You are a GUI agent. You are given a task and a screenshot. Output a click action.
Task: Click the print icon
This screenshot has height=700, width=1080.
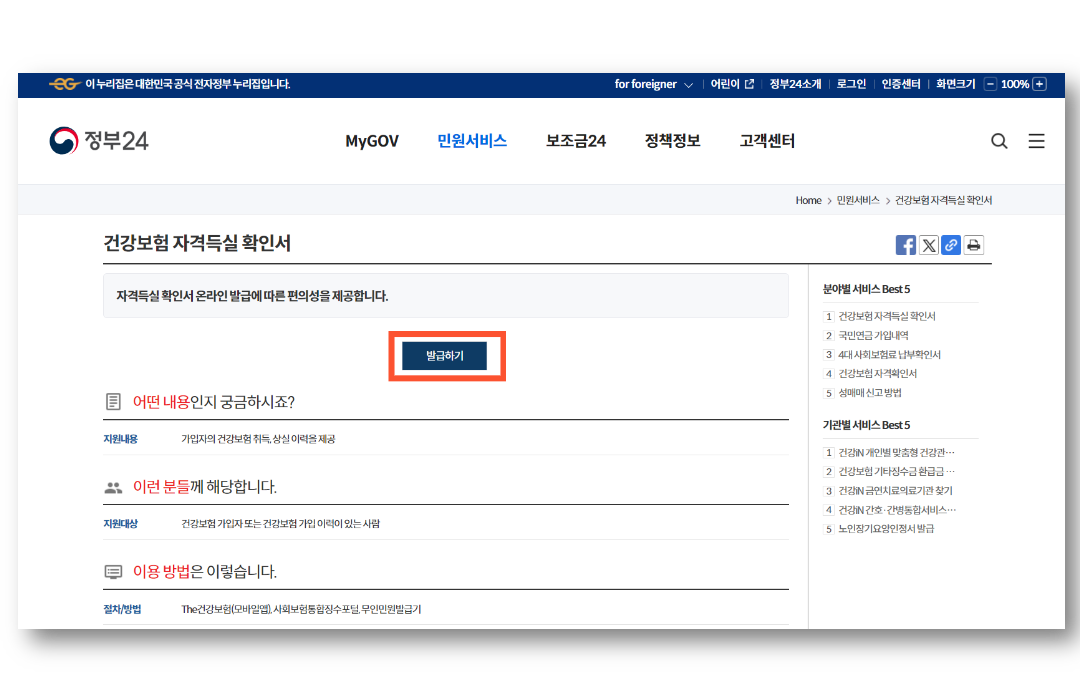tap(973, 244)
